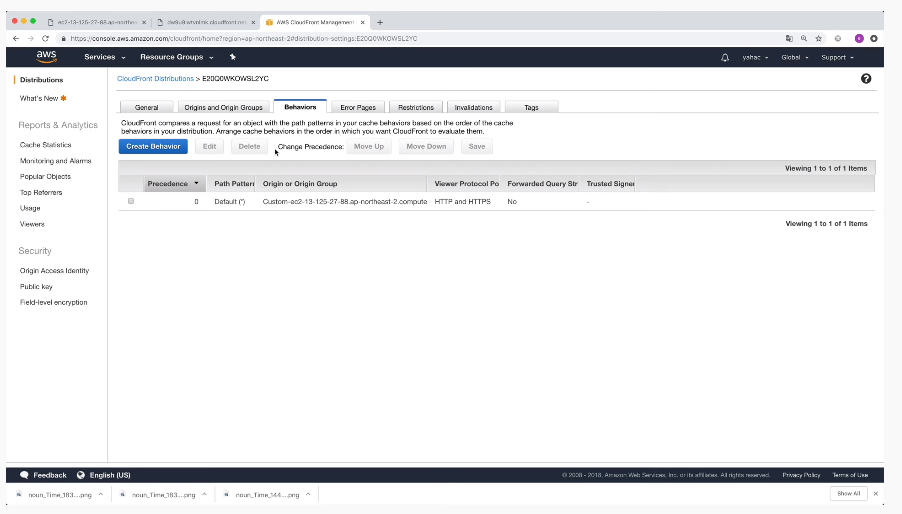Click the Move Up button

369,147
